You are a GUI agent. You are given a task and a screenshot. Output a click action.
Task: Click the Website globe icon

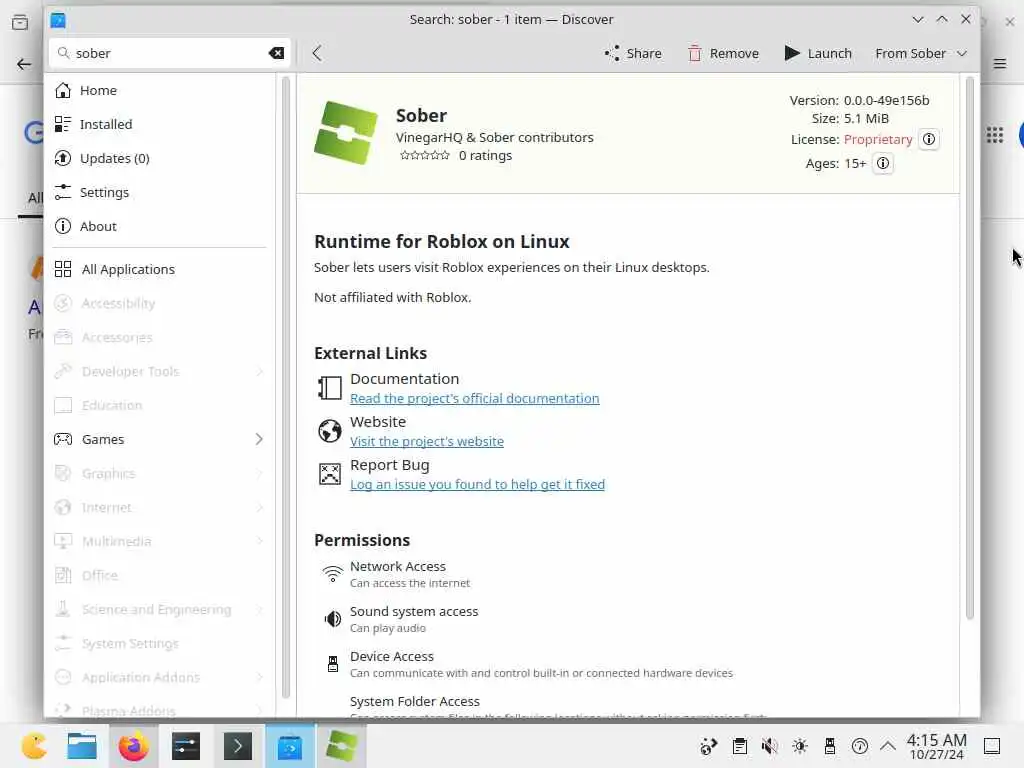point(329,431)
